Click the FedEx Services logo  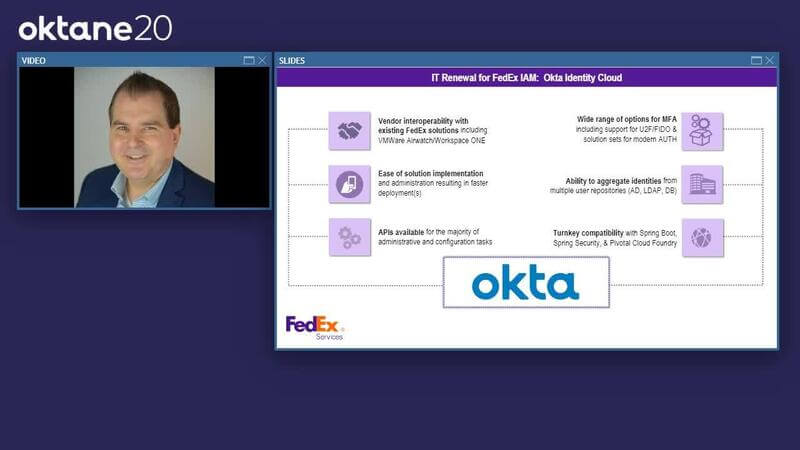315,327
